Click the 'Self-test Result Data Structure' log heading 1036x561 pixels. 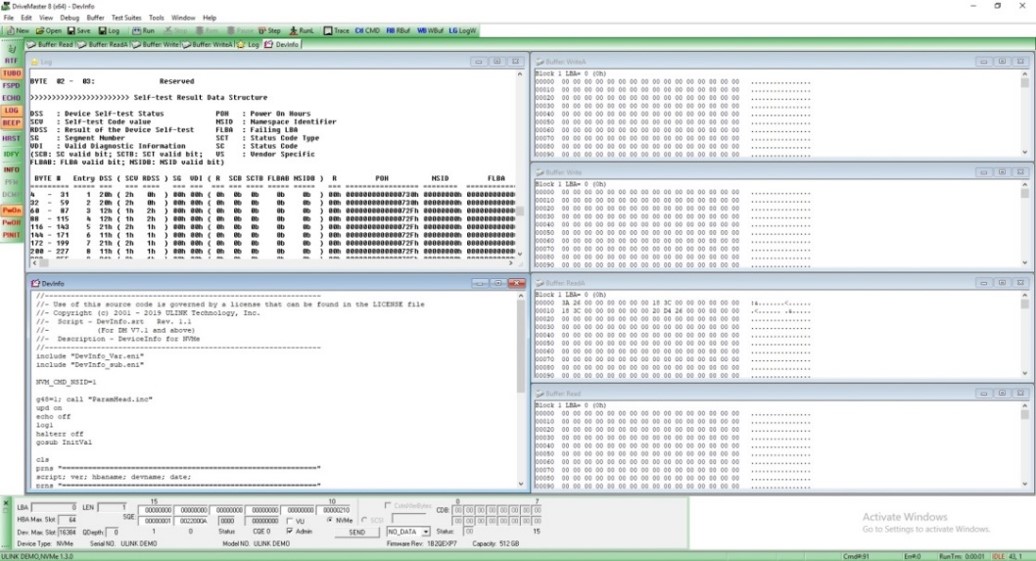pos(200,97)
